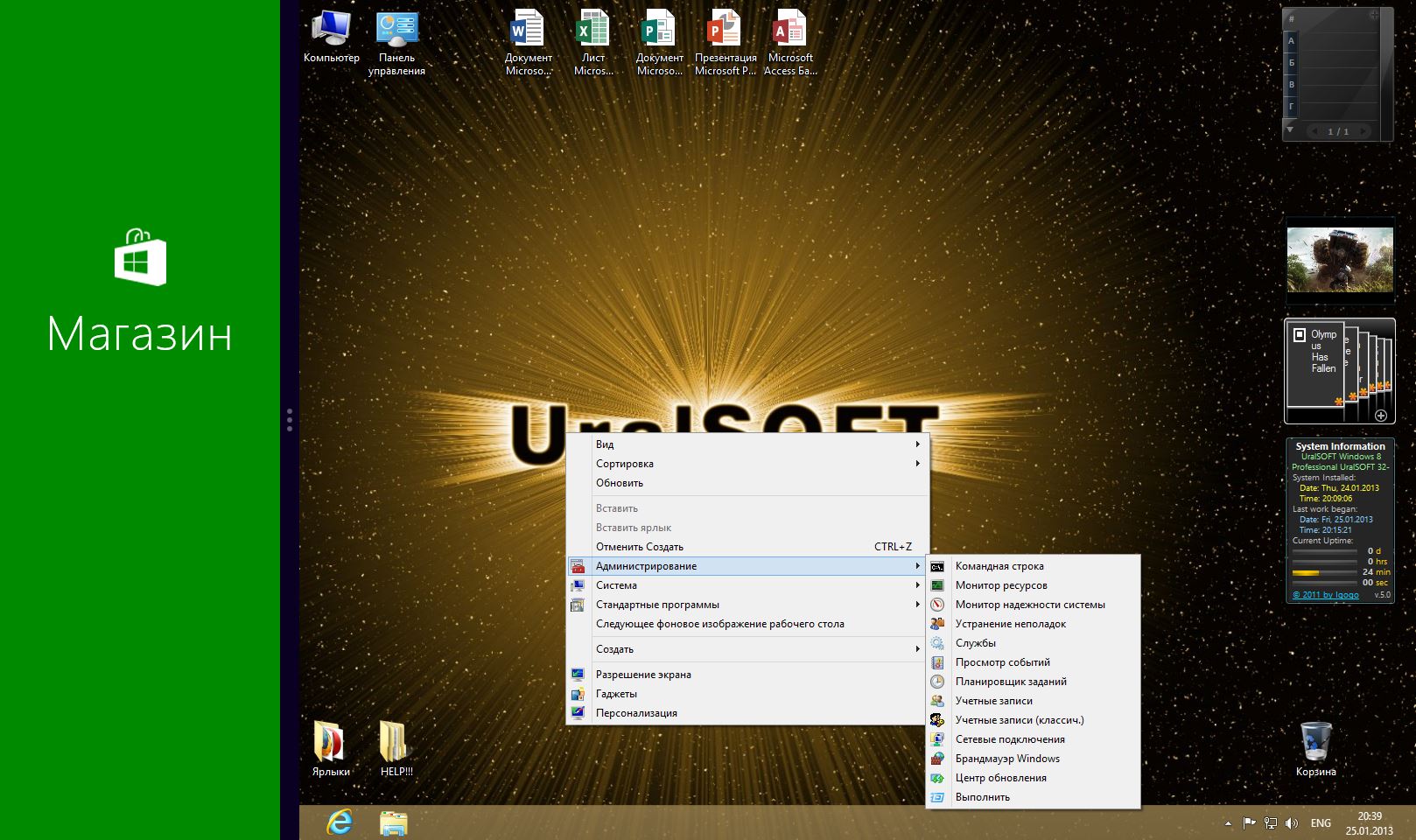Click the Выполнить run icon in the submenu
Screen dimensions: 1416x840
937,797
